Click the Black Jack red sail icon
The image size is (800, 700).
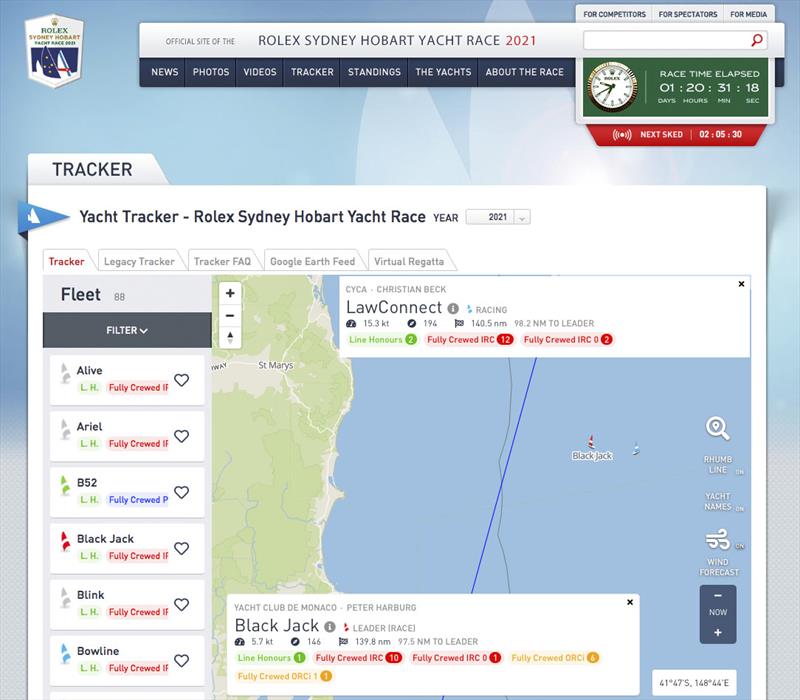pos(65,541)
